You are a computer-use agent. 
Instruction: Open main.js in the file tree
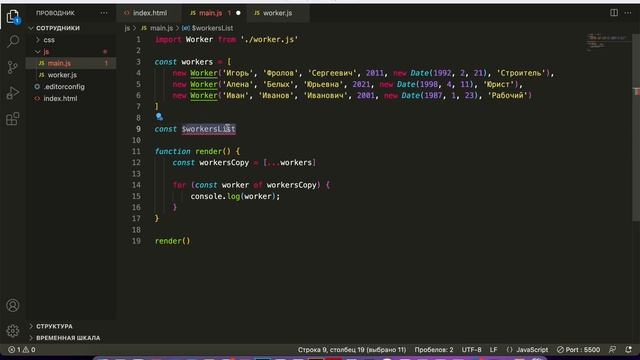[x=59, y=63]
